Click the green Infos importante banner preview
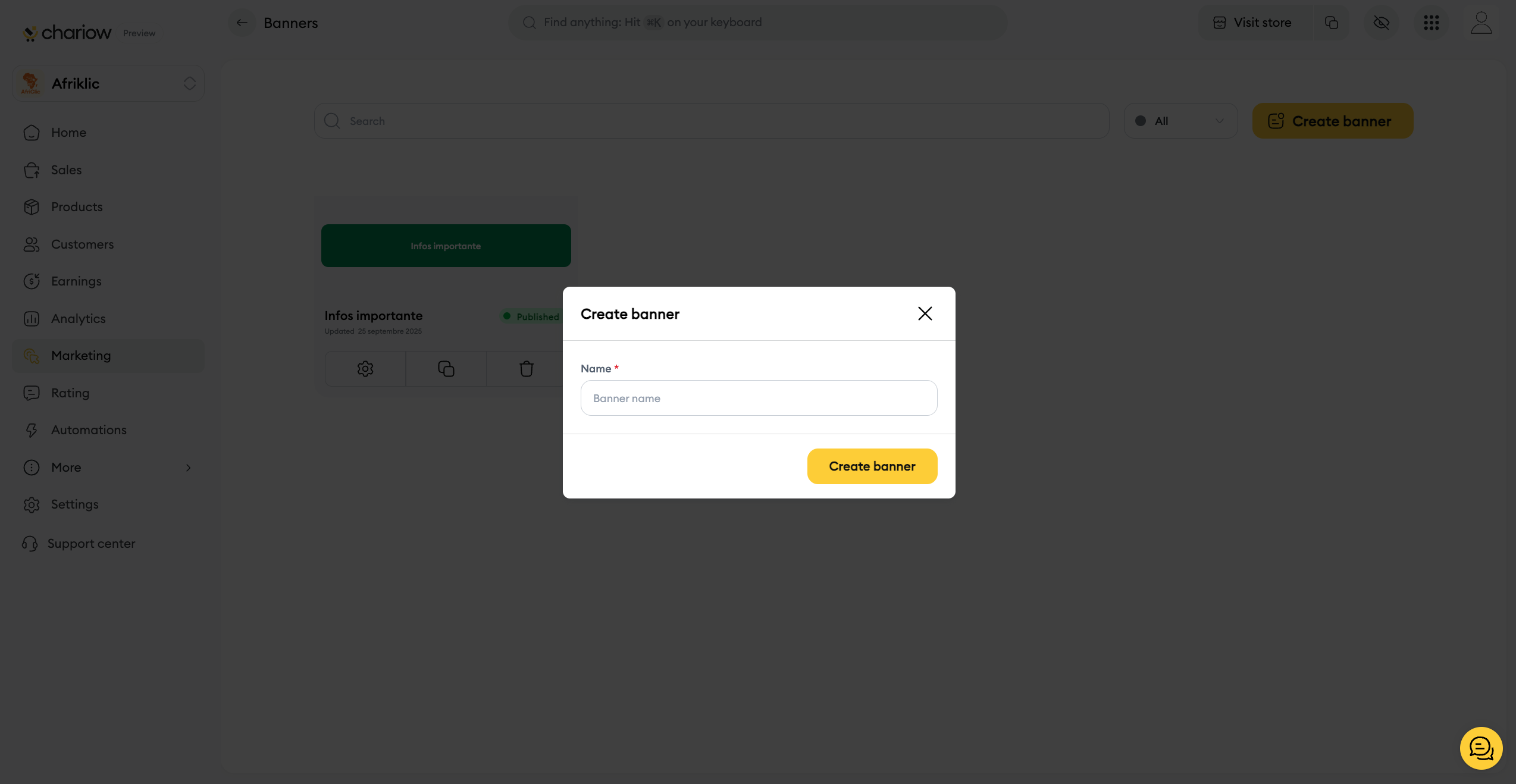Image resolution: width=1516 pixels, height=784 pixels. (446, 246)
